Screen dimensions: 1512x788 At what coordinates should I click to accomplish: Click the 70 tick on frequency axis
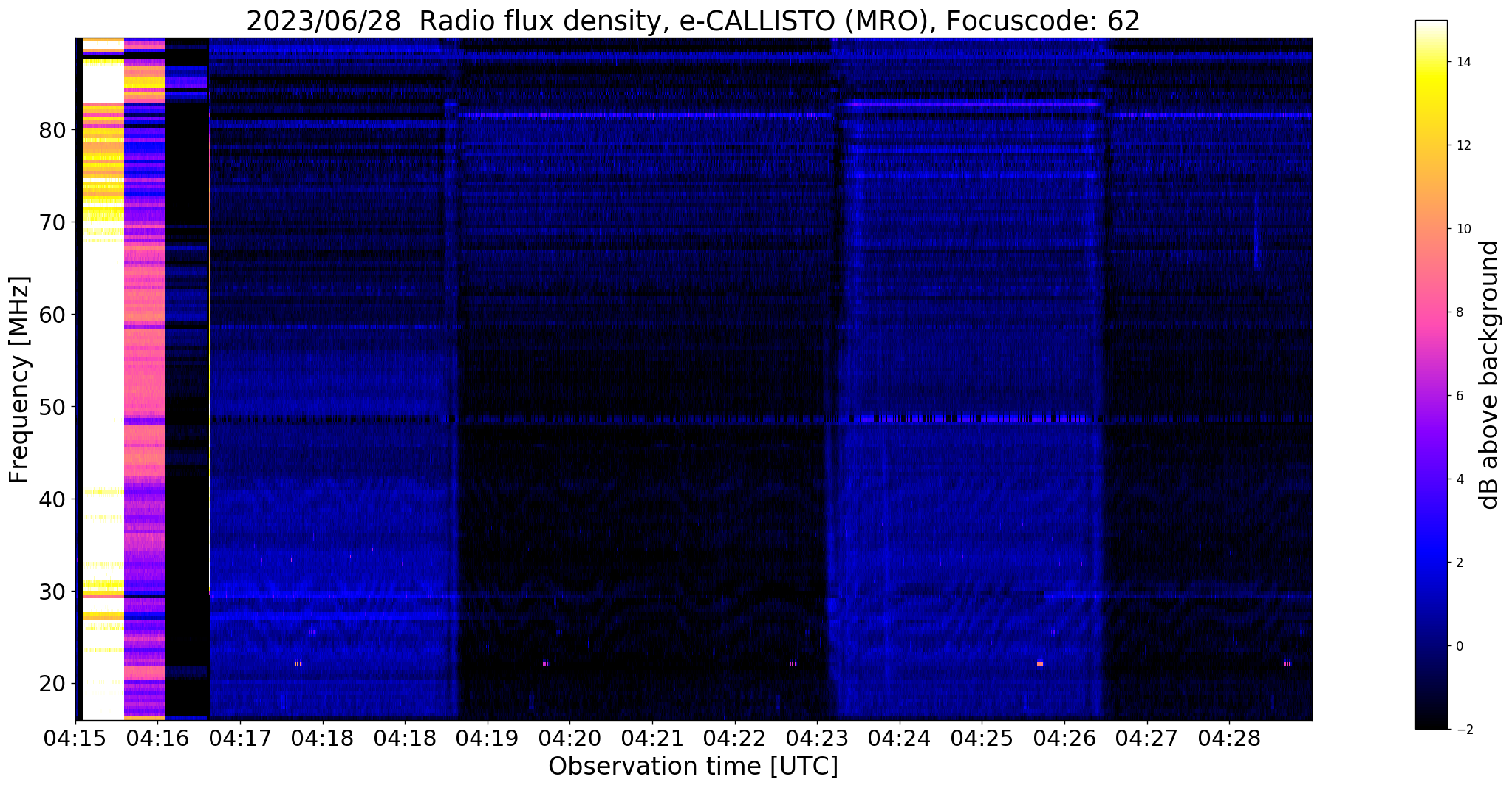click(53, 222)
